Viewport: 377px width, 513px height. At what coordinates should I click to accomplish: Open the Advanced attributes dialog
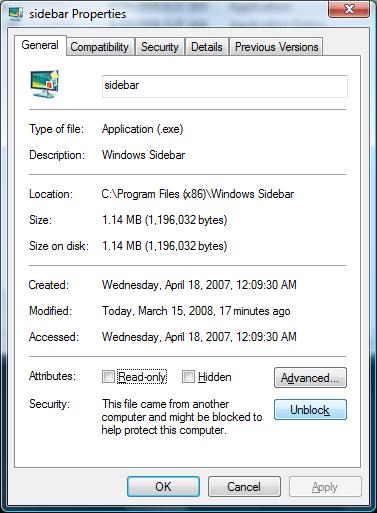tap(310, 377)
